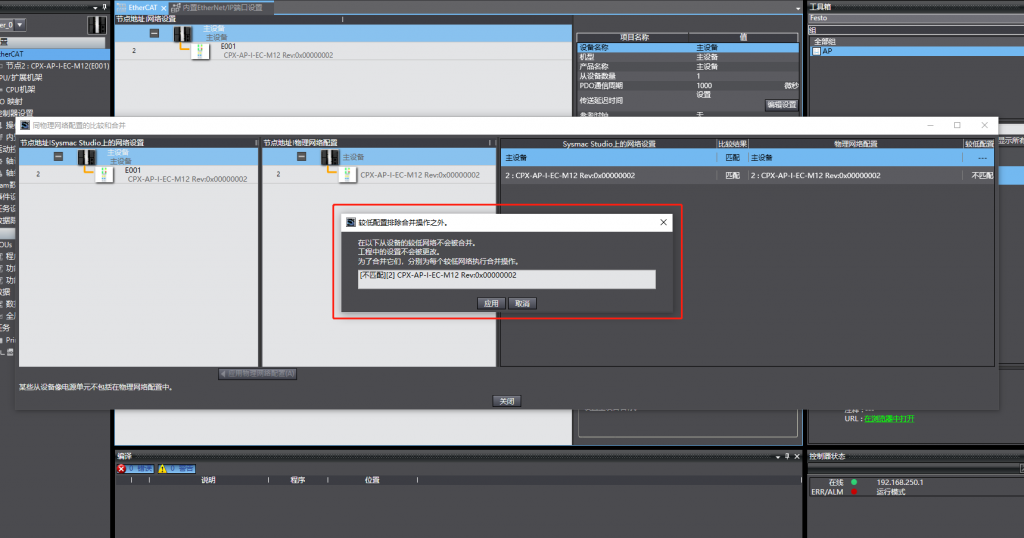The image size is (1024, 538).
Task: Click the 应用物理网络配置(A) button
Action: [257, 374]
